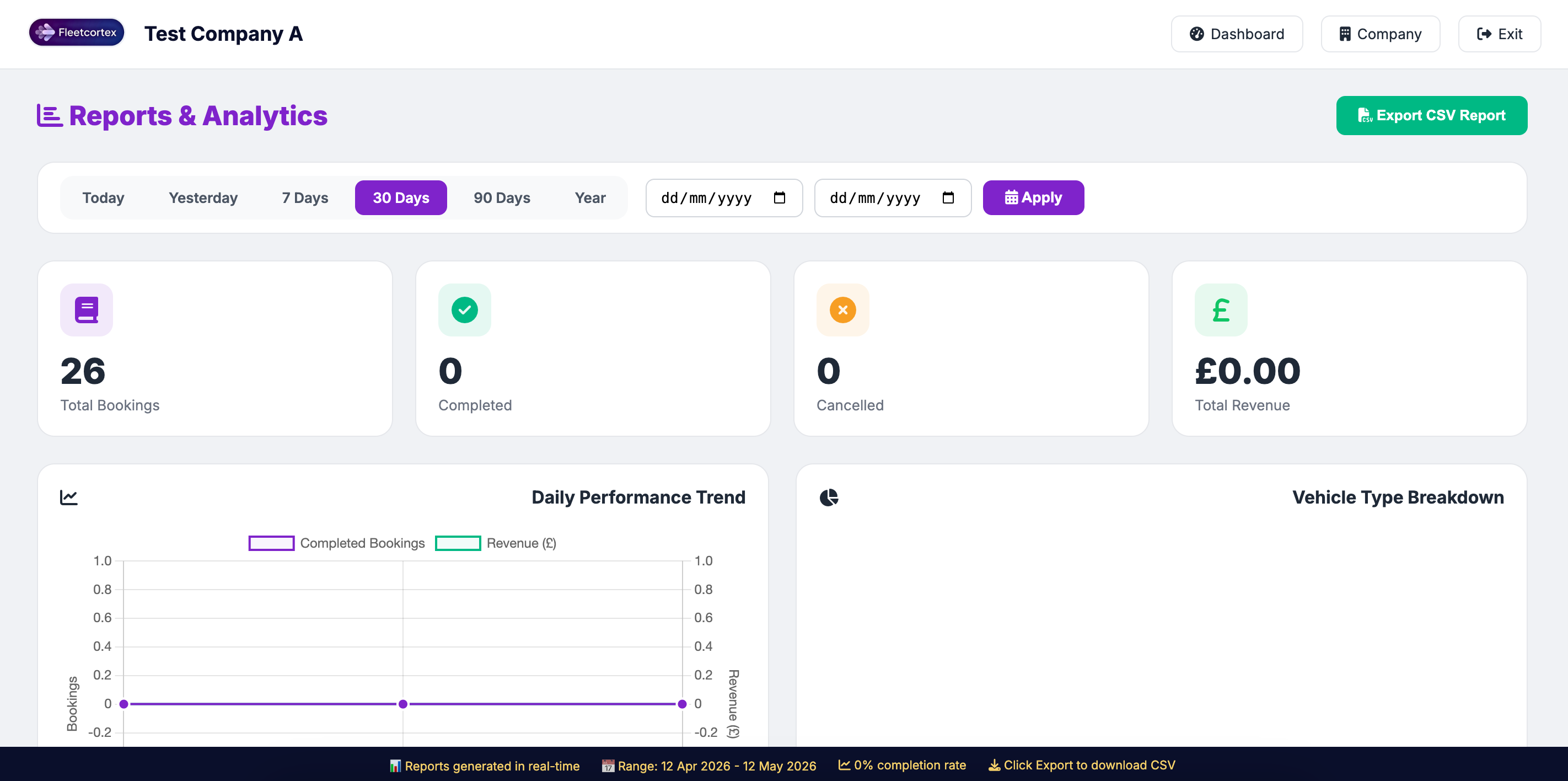Screen dimensions: 1568x781
Task: Click the Daily Performance Trend title
Action: pyautogui.click(x=638, y=498)
